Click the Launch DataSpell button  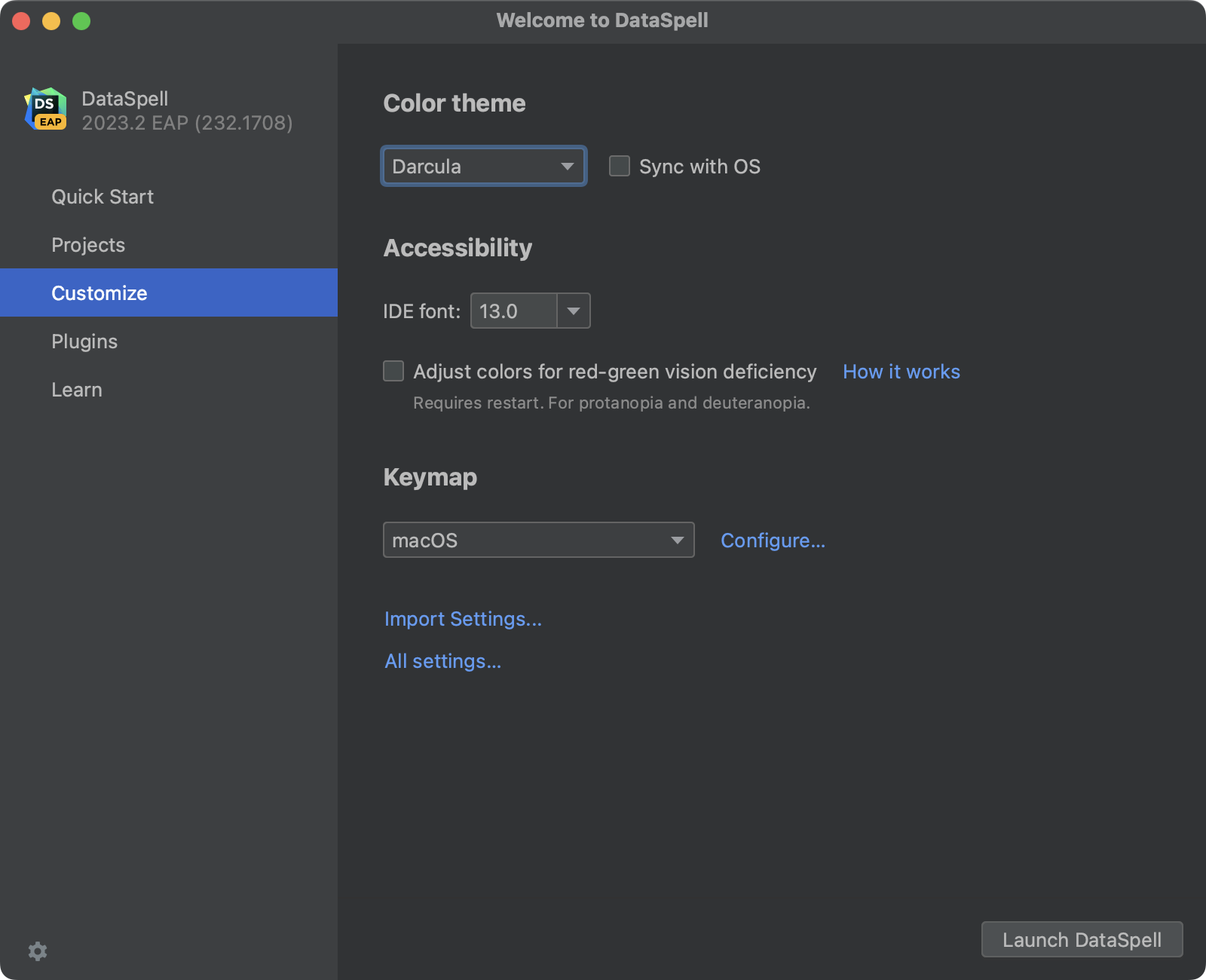click(x=1082, y=939)
